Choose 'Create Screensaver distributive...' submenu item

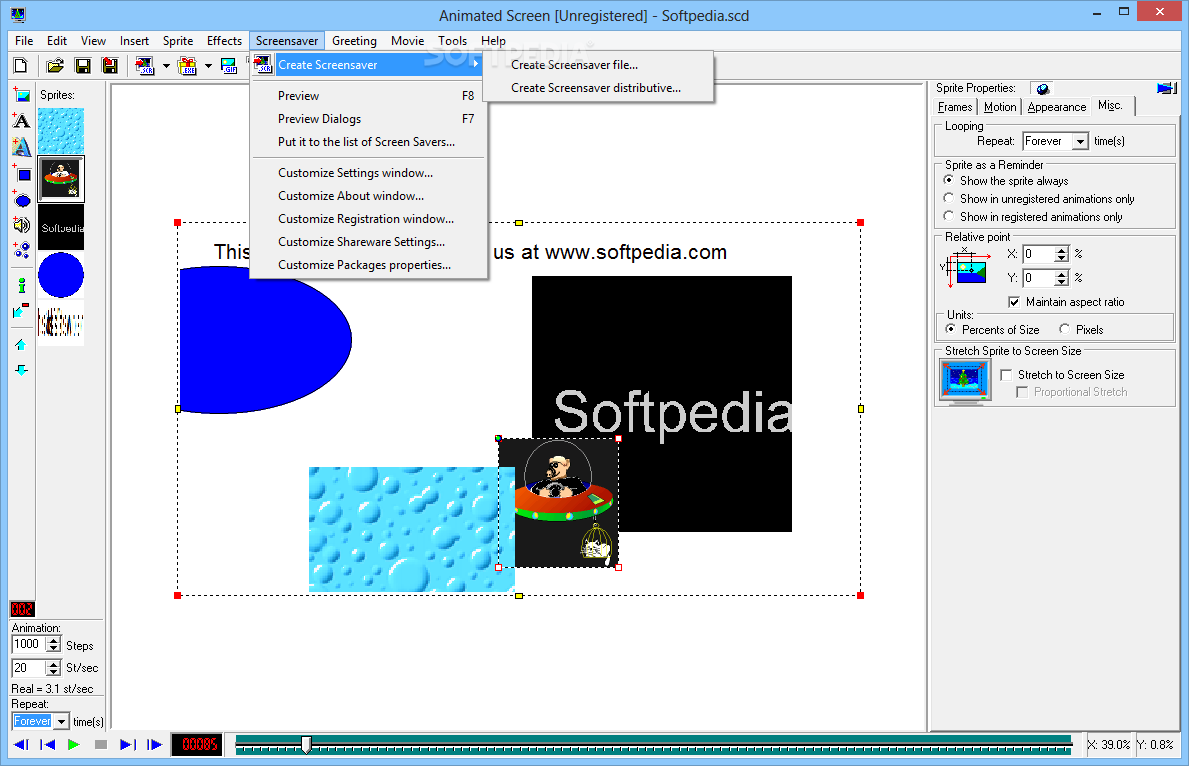coord(598,88)
